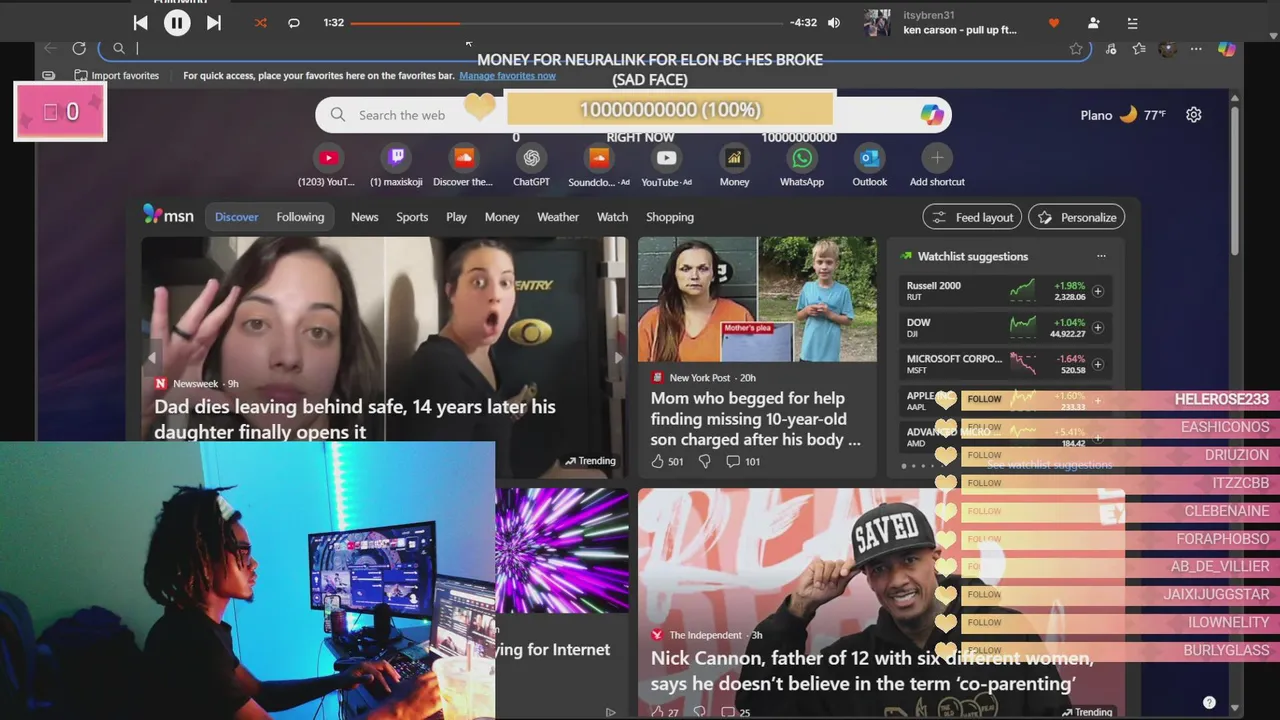Image resolution: width=1280 pixels, height=720 pixels.
Task: Go to previous slide of featured story
Action: (152, 357)
